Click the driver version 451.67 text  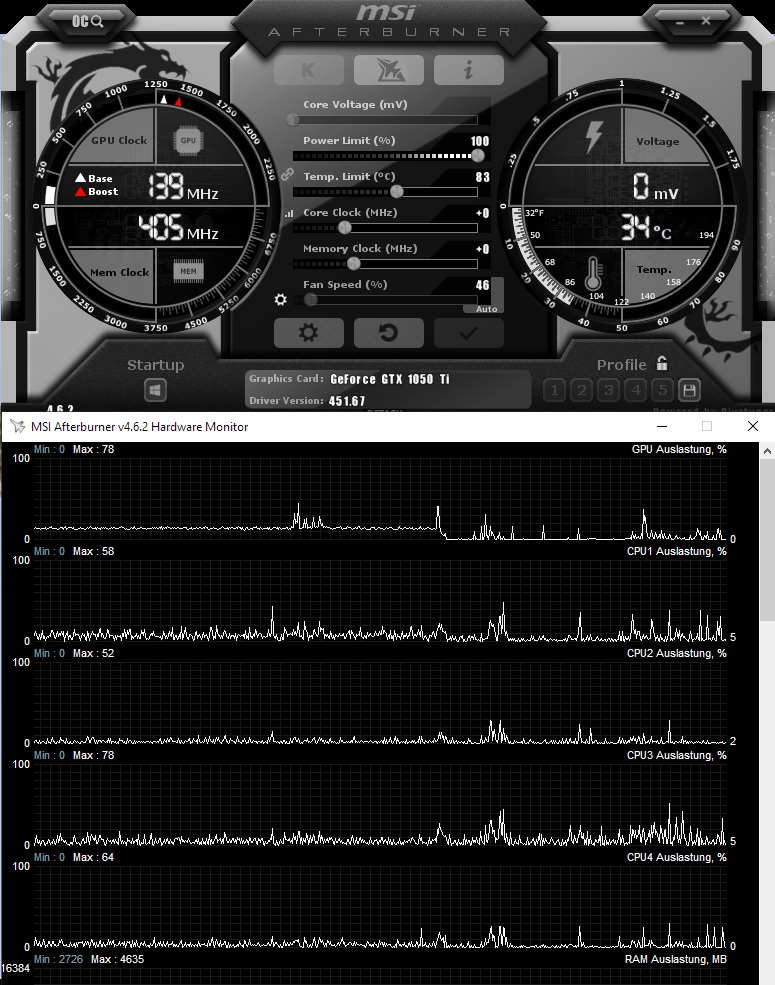point(347,401)
